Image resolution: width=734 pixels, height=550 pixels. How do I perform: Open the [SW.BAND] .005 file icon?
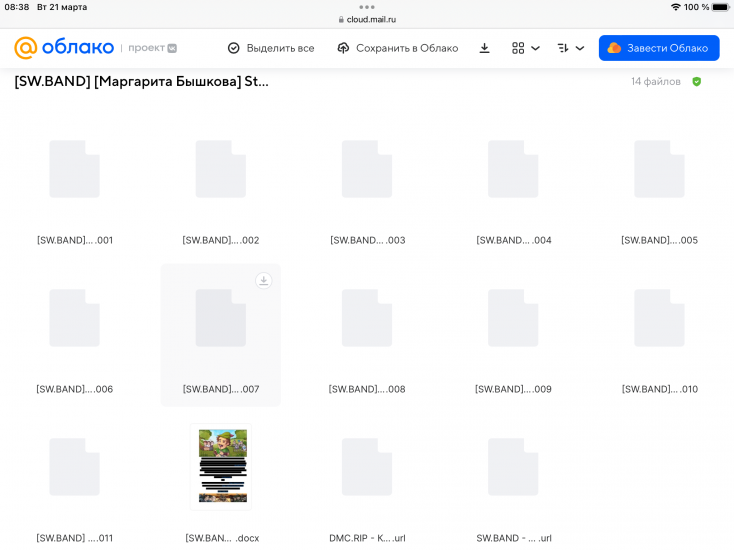pyautogui.click(x=659, y=169)
